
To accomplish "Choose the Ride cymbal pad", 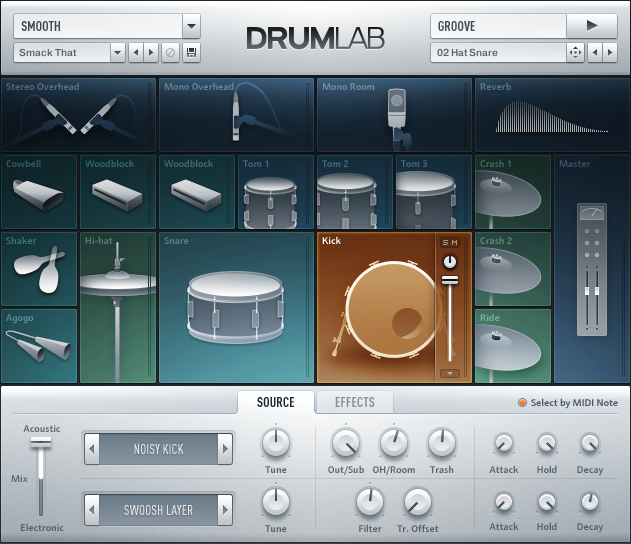I will point(512,346).
